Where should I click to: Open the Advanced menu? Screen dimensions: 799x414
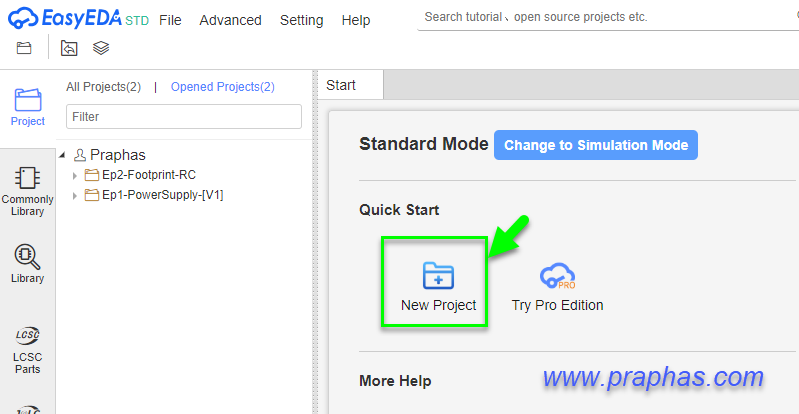tap(230, 20)
